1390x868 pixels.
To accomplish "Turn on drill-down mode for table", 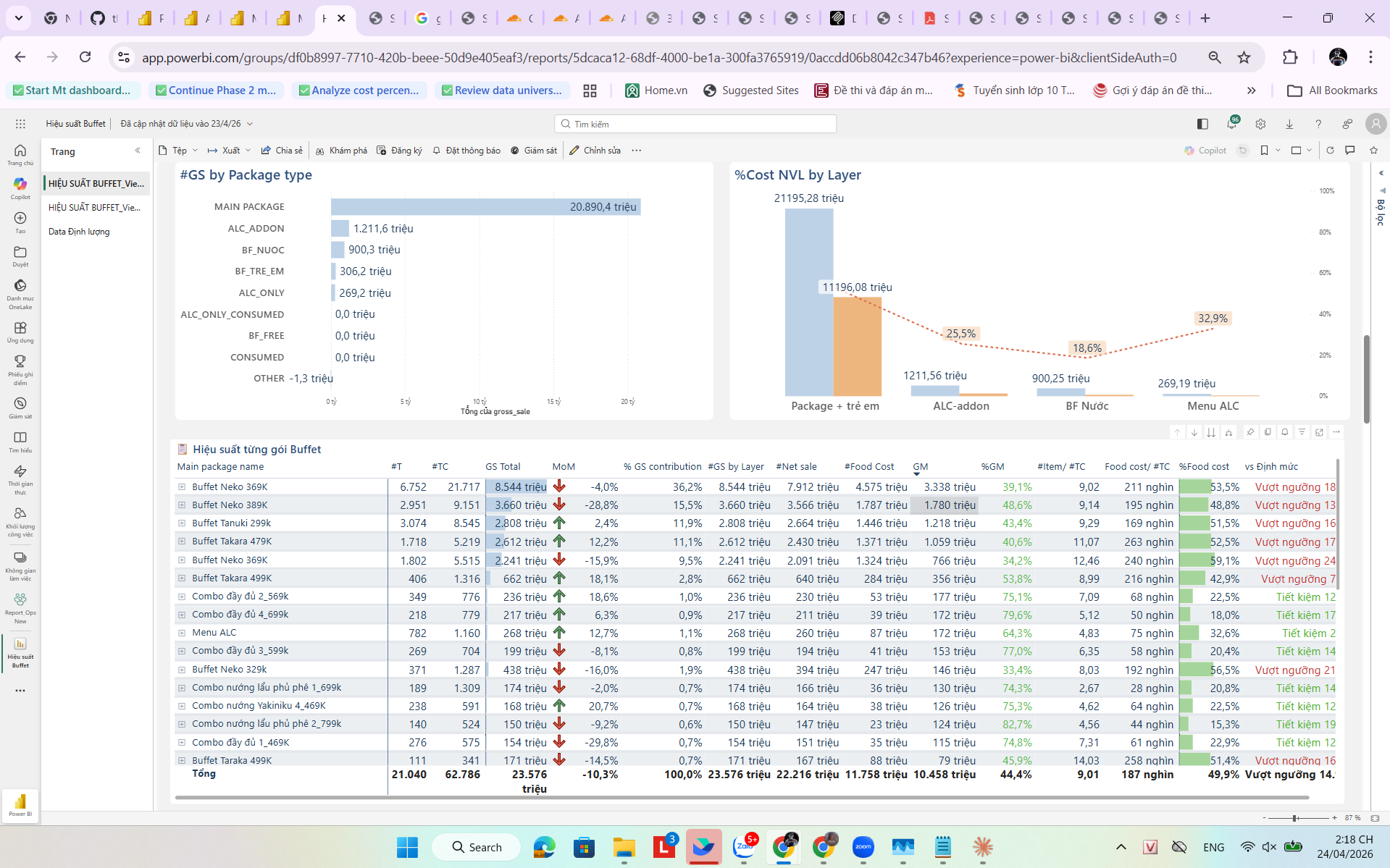I will coord(1194,432).
